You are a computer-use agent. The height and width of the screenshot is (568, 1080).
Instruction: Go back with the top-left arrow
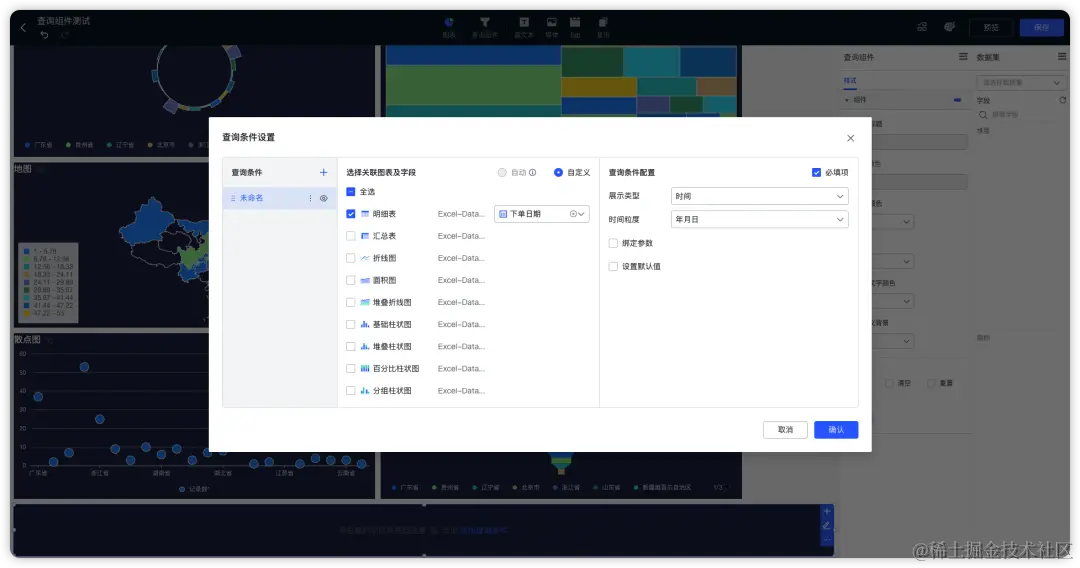(23, 28)
